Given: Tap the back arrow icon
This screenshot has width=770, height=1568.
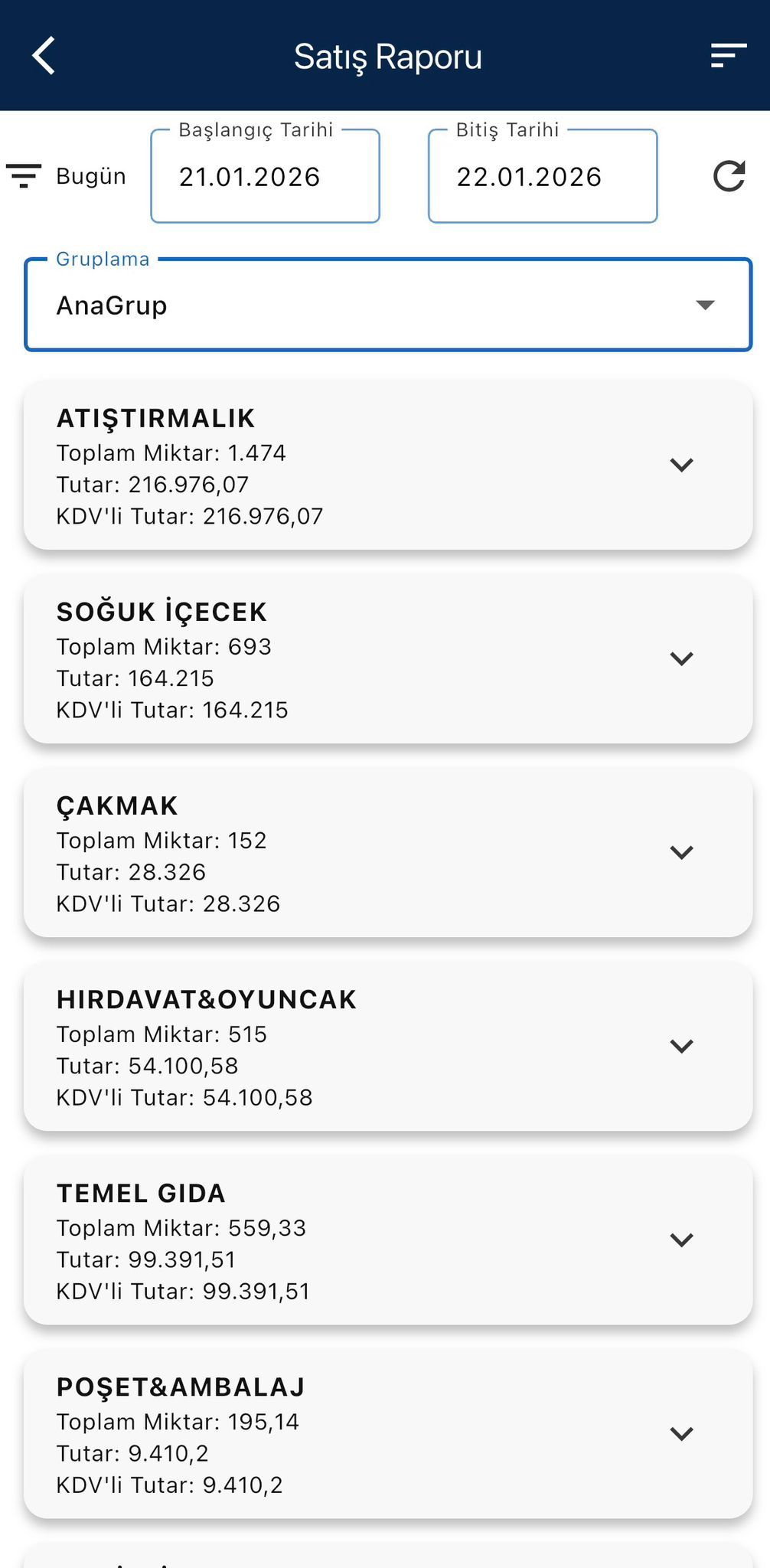Looking at the screenshot, I should point(44,56).
